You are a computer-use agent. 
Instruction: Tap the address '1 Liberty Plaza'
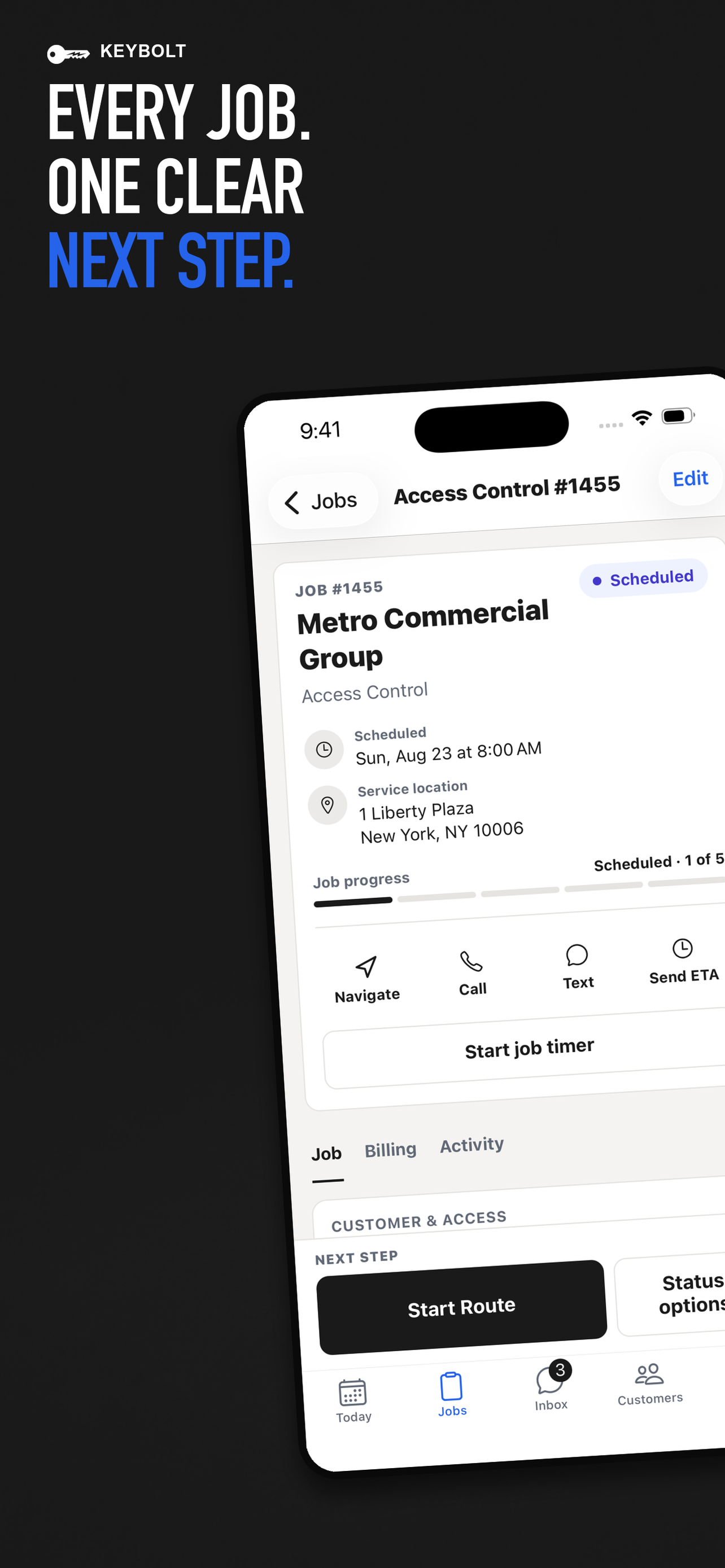pyautogui.click(x=416, y=811)
